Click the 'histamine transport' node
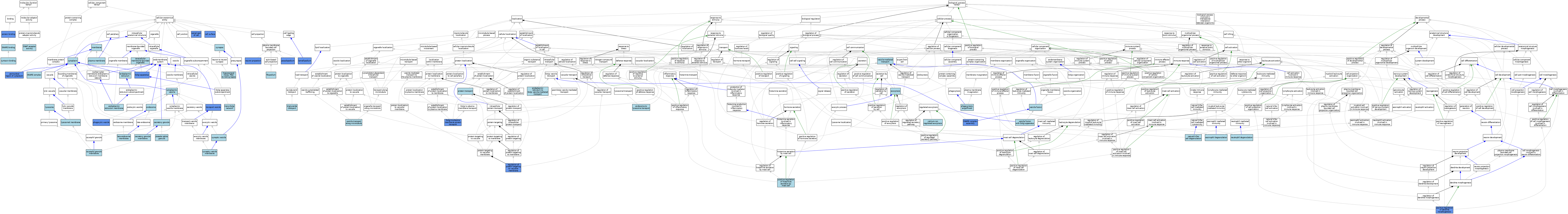The image size is (1568, 214). 688,75
